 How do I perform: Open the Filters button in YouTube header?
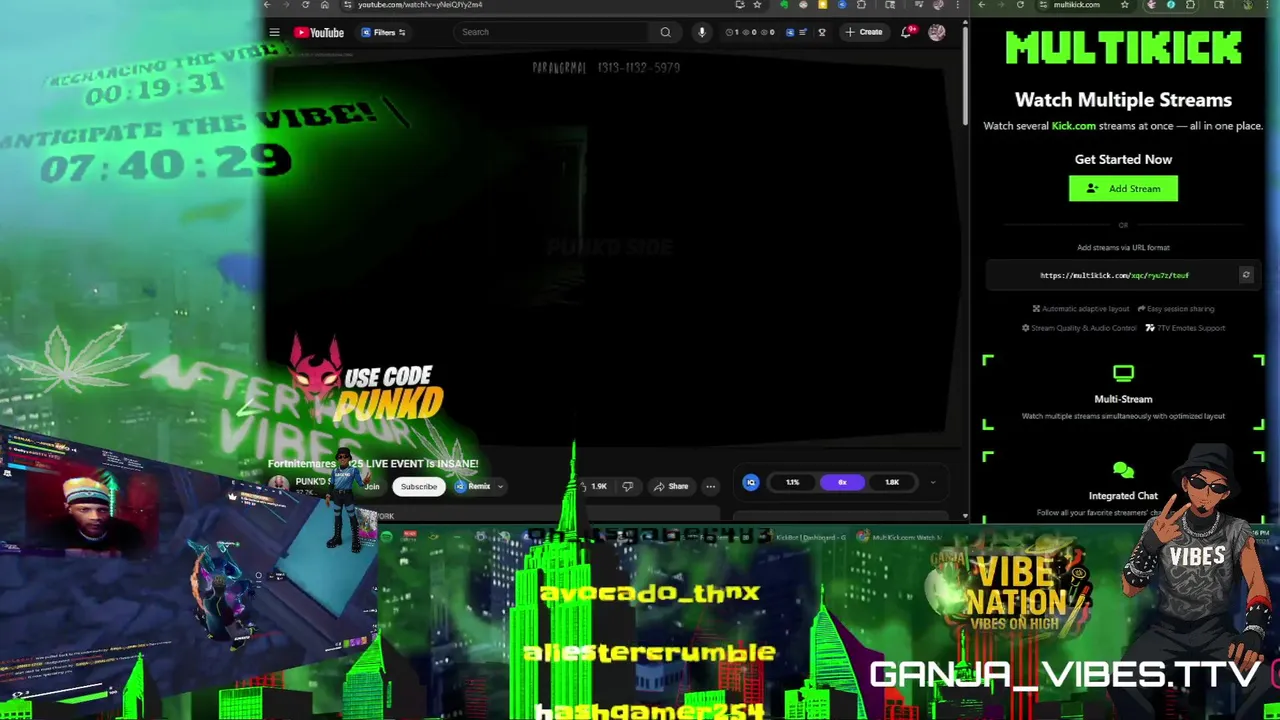(x=383, y=32)
